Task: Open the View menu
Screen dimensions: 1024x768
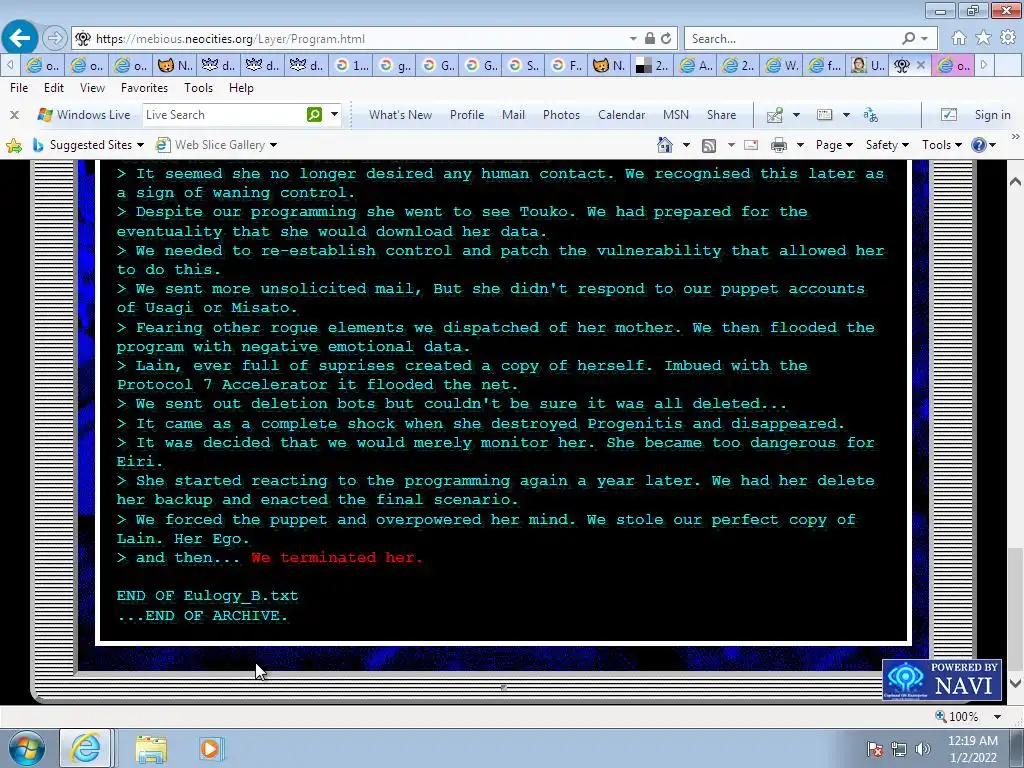Action: coord(92,88)
